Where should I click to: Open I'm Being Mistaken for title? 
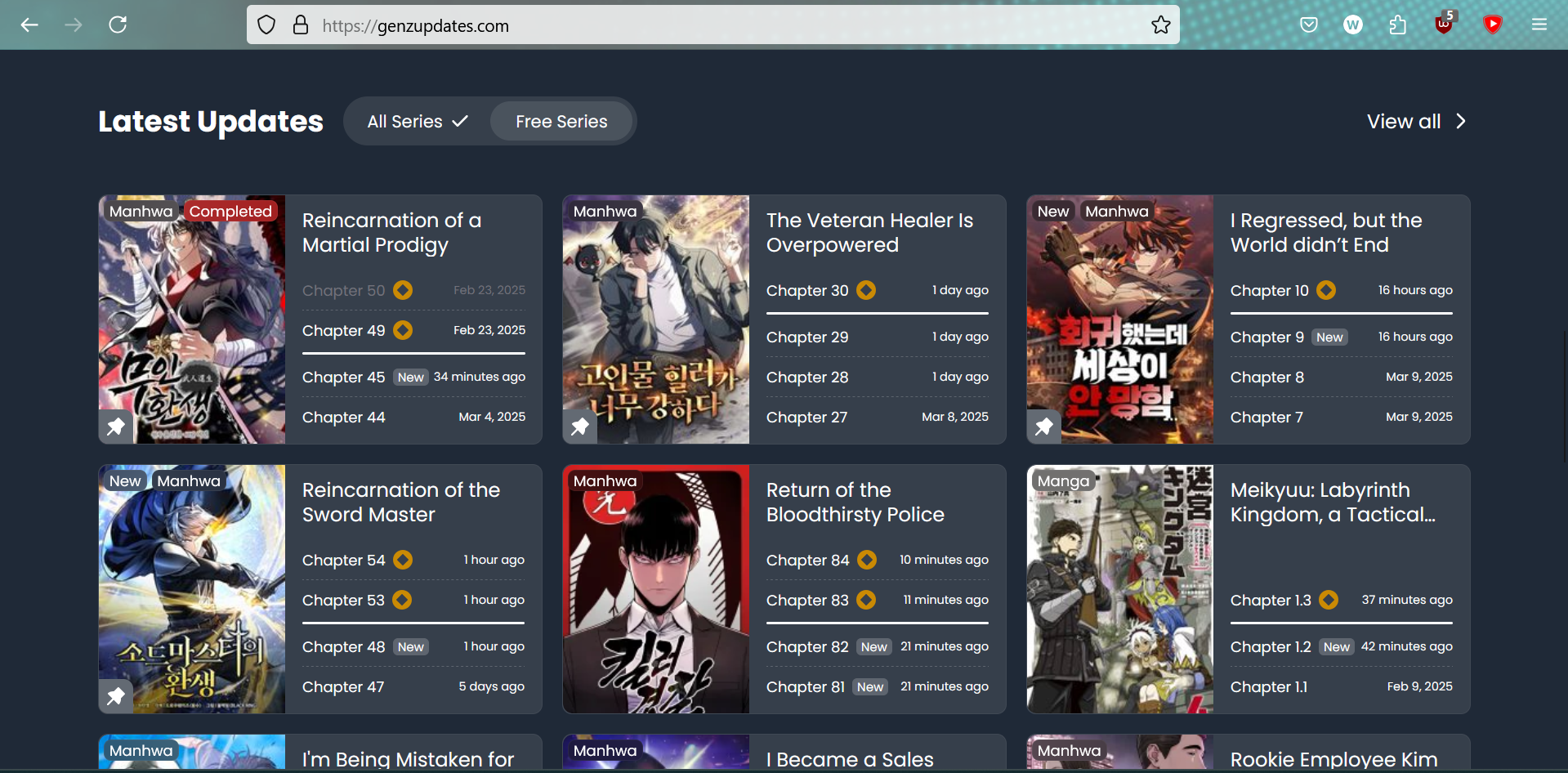[408, 759]
